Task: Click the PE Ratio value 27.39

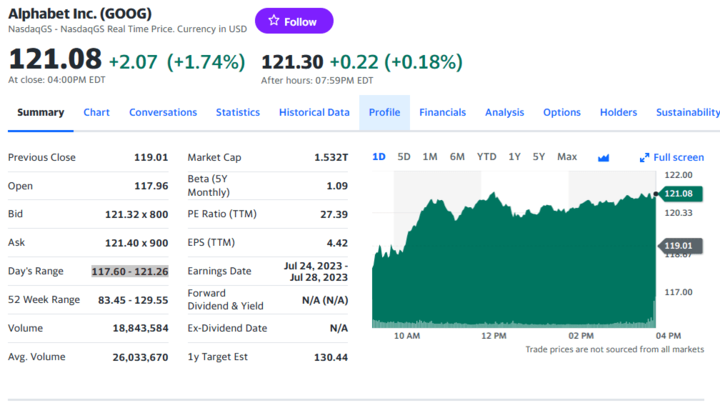Action: click(334, 215)
